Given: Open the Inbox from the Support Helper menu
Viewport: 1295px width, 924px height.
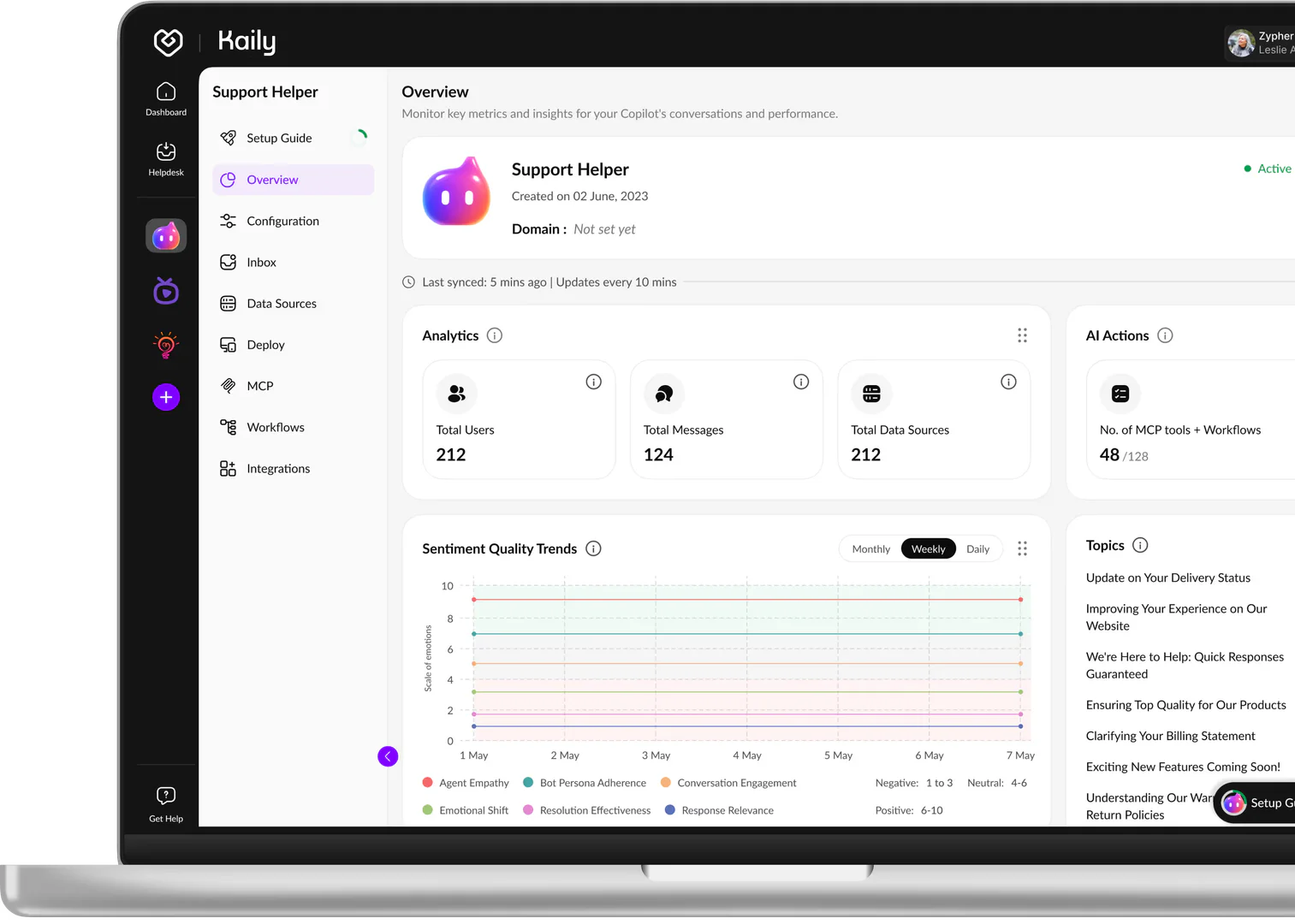Looking at the screenshot, I should click(x=261, y=262).
